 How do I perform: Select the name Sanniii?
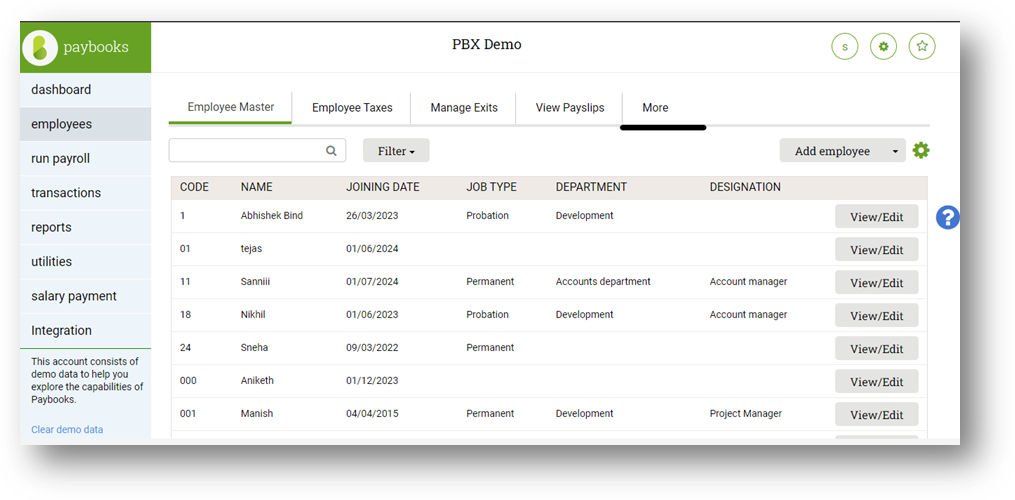point(257,282)
